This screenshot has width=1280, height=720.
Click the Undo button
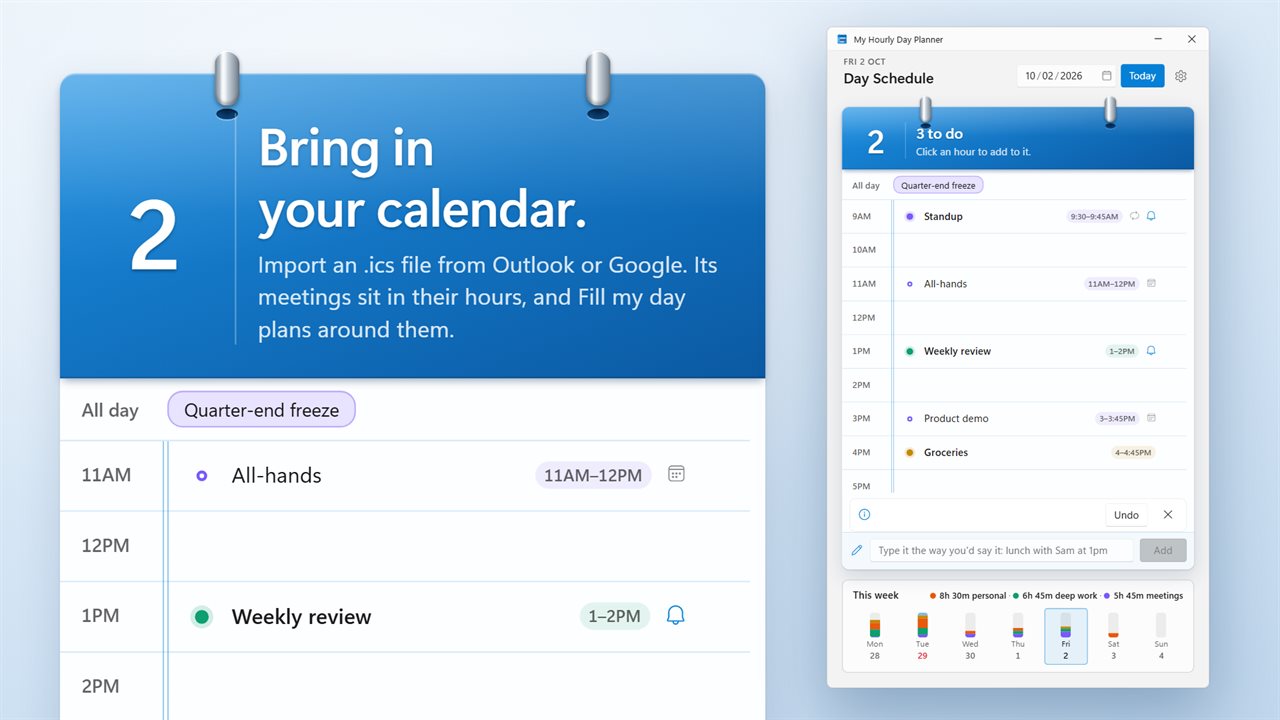pos(1126,515)
